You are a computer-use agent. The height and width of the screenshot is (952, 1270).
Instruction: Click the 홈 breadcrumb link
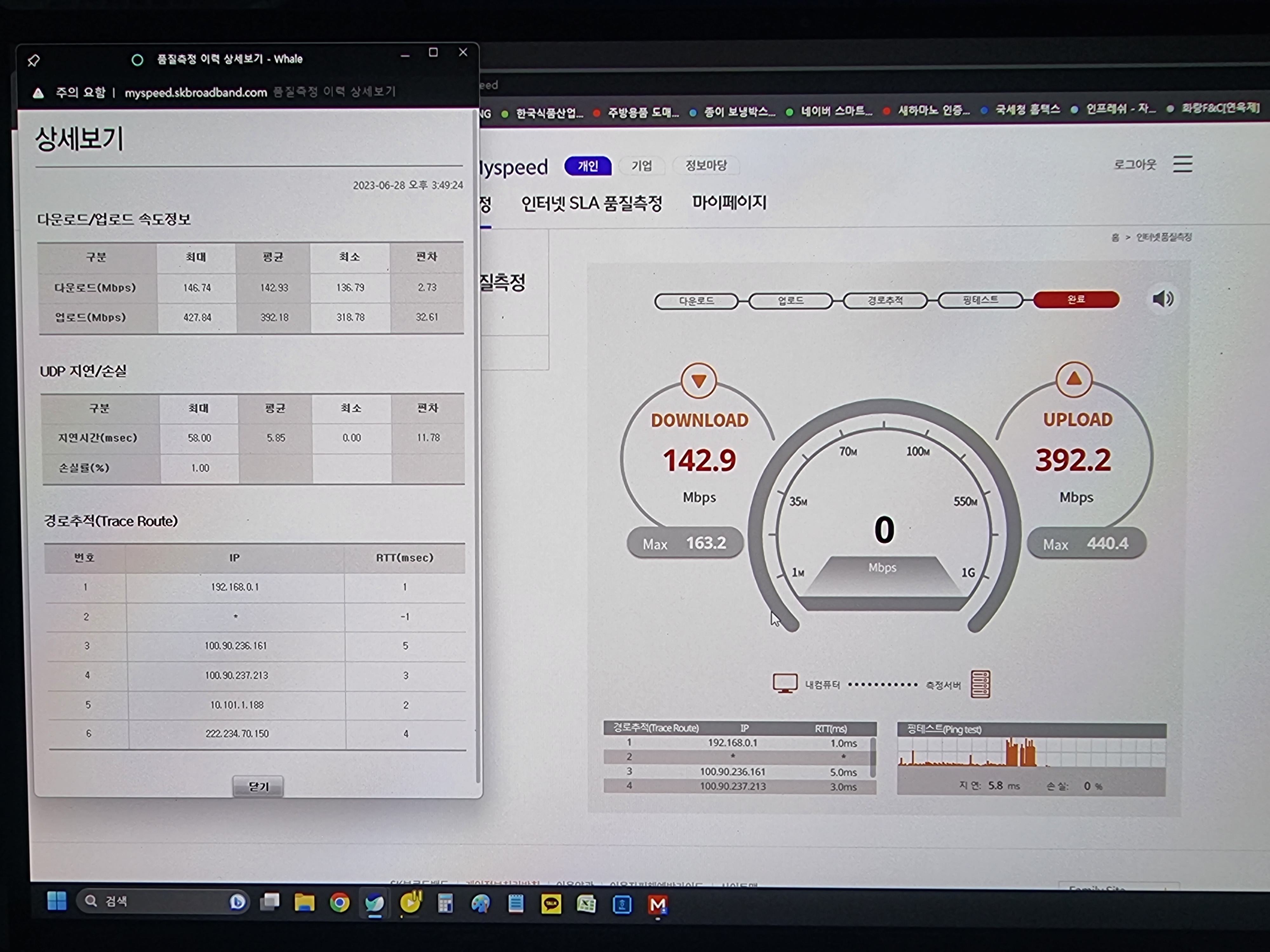point(1115,237)
